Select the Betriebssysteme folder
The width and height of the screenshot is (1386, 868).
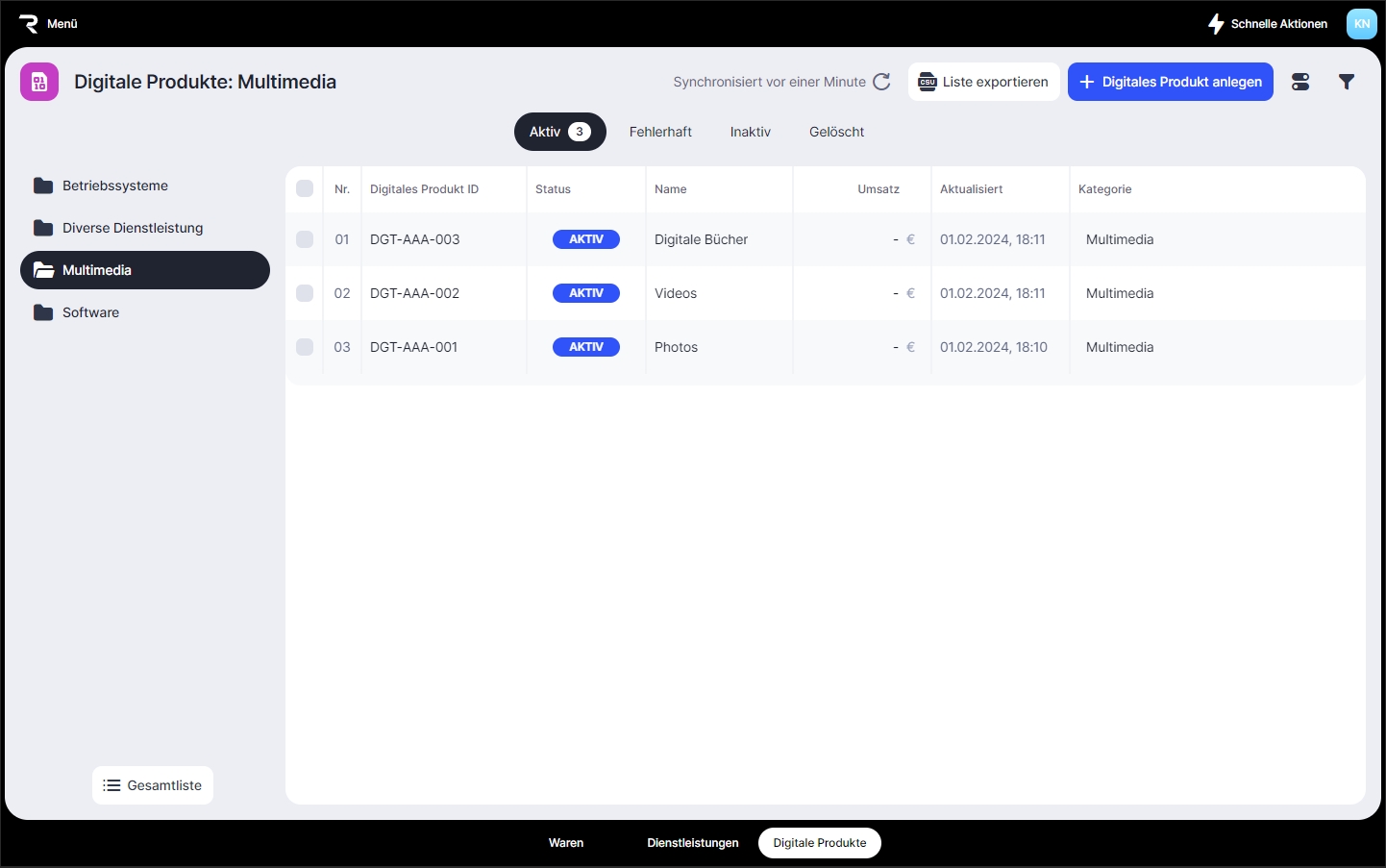(x=114, y=186)
